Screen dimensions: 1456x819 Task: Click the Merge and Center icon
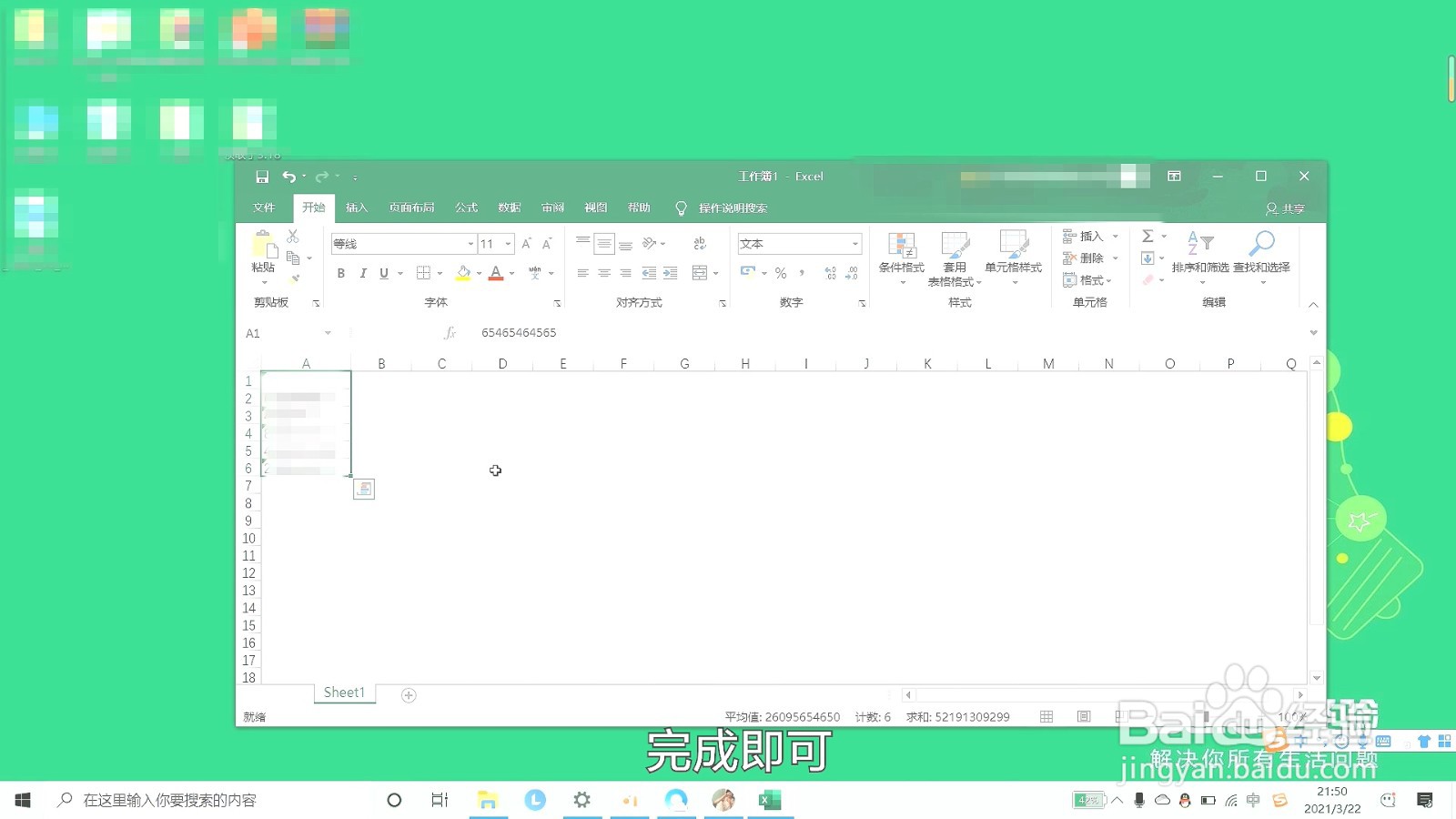[x=699, y=273]
